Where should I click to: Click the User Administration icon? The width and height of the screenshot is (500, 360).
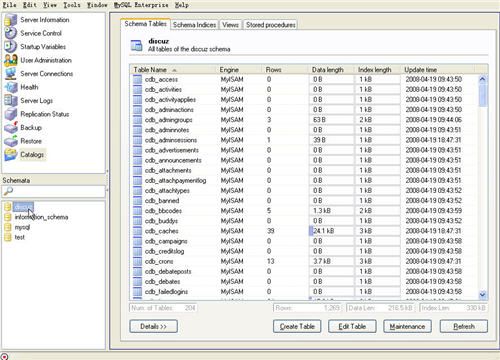click(x=11, y=60)
